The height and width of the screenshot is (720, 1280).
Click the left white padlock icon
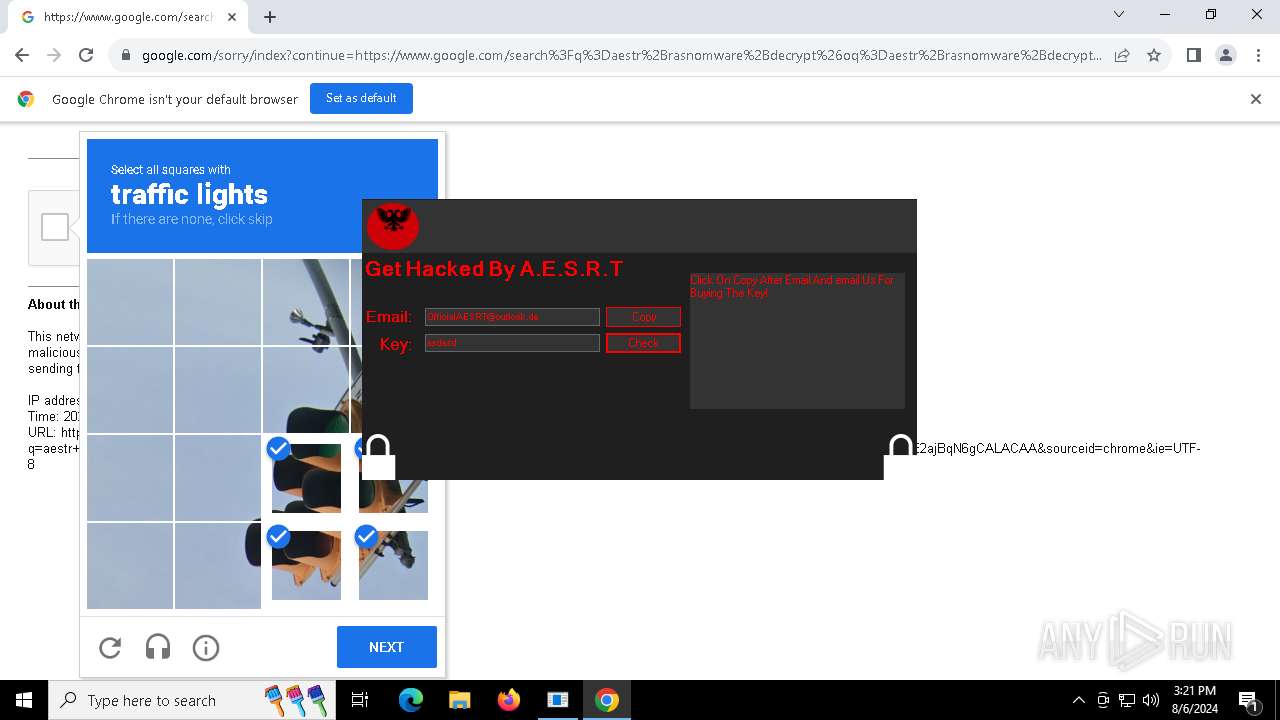378,458
